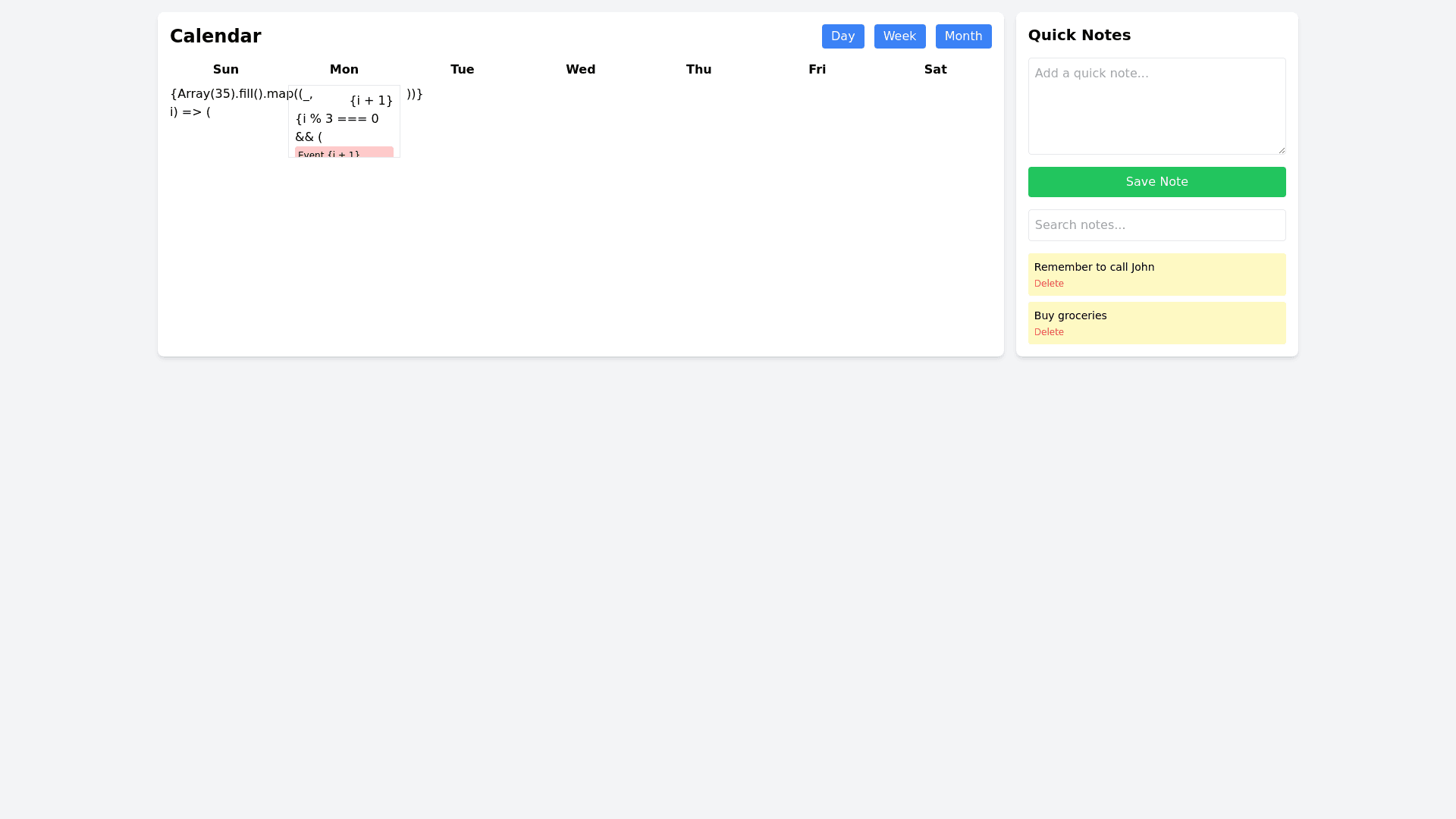Viewport: 1456px width, 819px height.
Task: Click the Sun column header
Action: (x=226, y=70)
